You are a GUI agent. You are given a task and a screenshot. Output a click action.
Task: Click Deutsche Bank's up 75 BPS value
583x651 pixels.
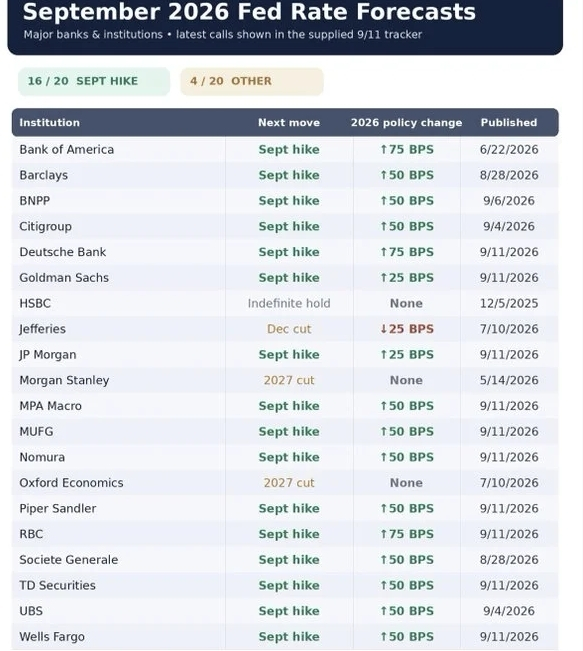pos(407,252)
